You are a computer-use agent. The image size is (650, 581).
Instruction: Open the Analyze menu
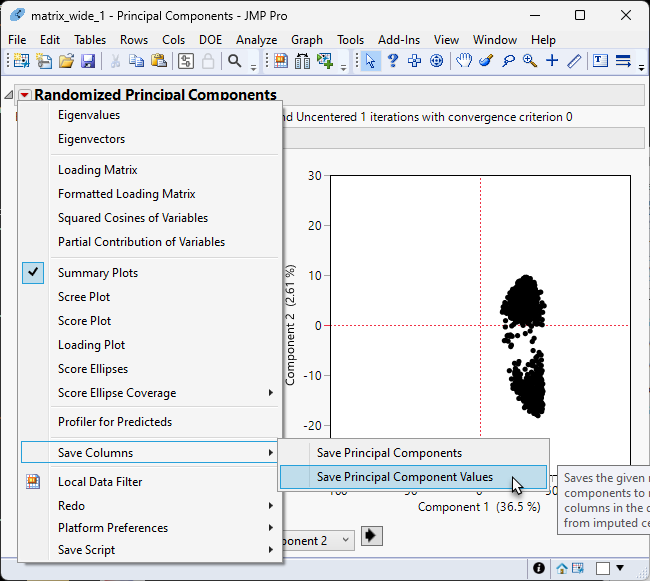point(257,39)
